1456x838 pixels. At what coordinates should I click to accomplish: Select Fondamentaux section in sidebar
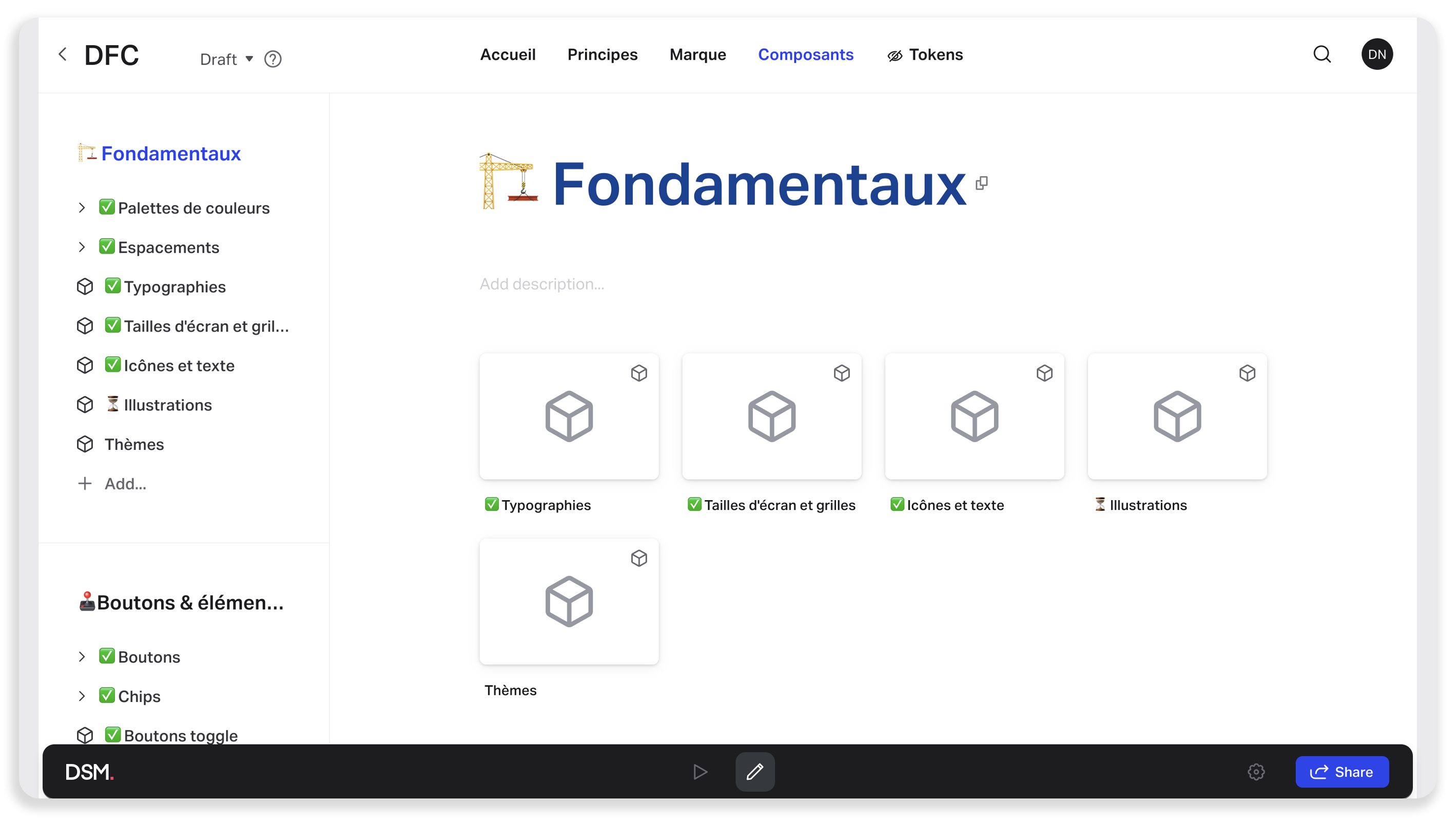159,154
